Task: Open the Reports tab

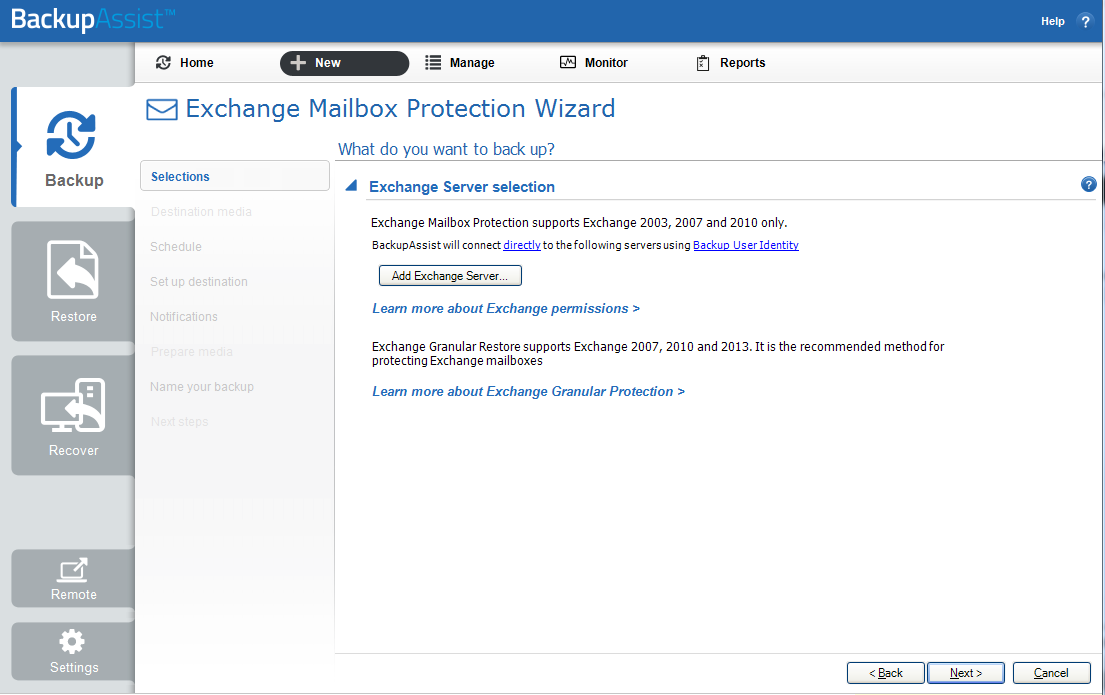Action: pos(730,63)
